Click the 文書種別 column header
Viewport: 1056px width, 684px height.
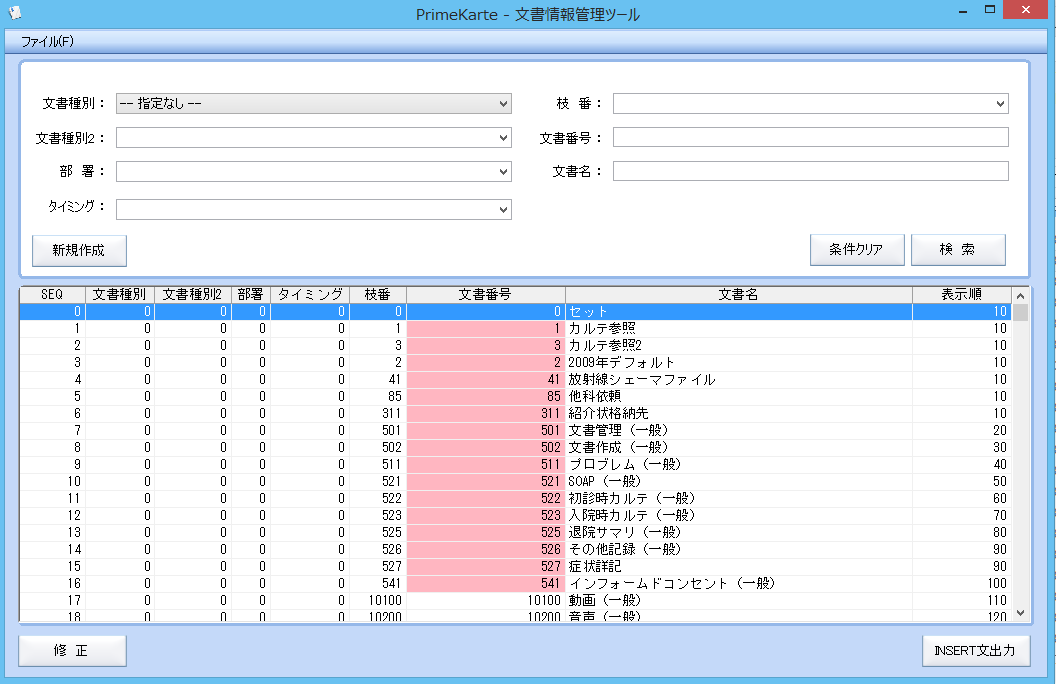tap(120, 295)
